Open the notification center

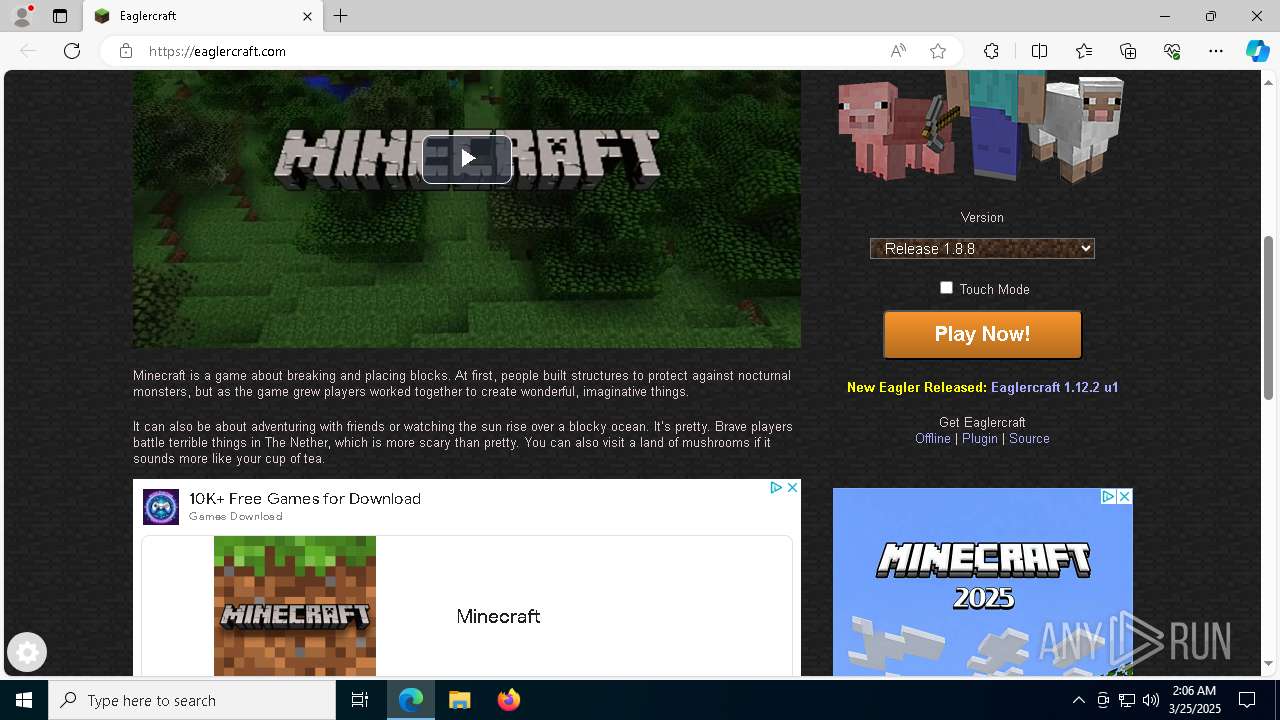tap(1247, 700)
